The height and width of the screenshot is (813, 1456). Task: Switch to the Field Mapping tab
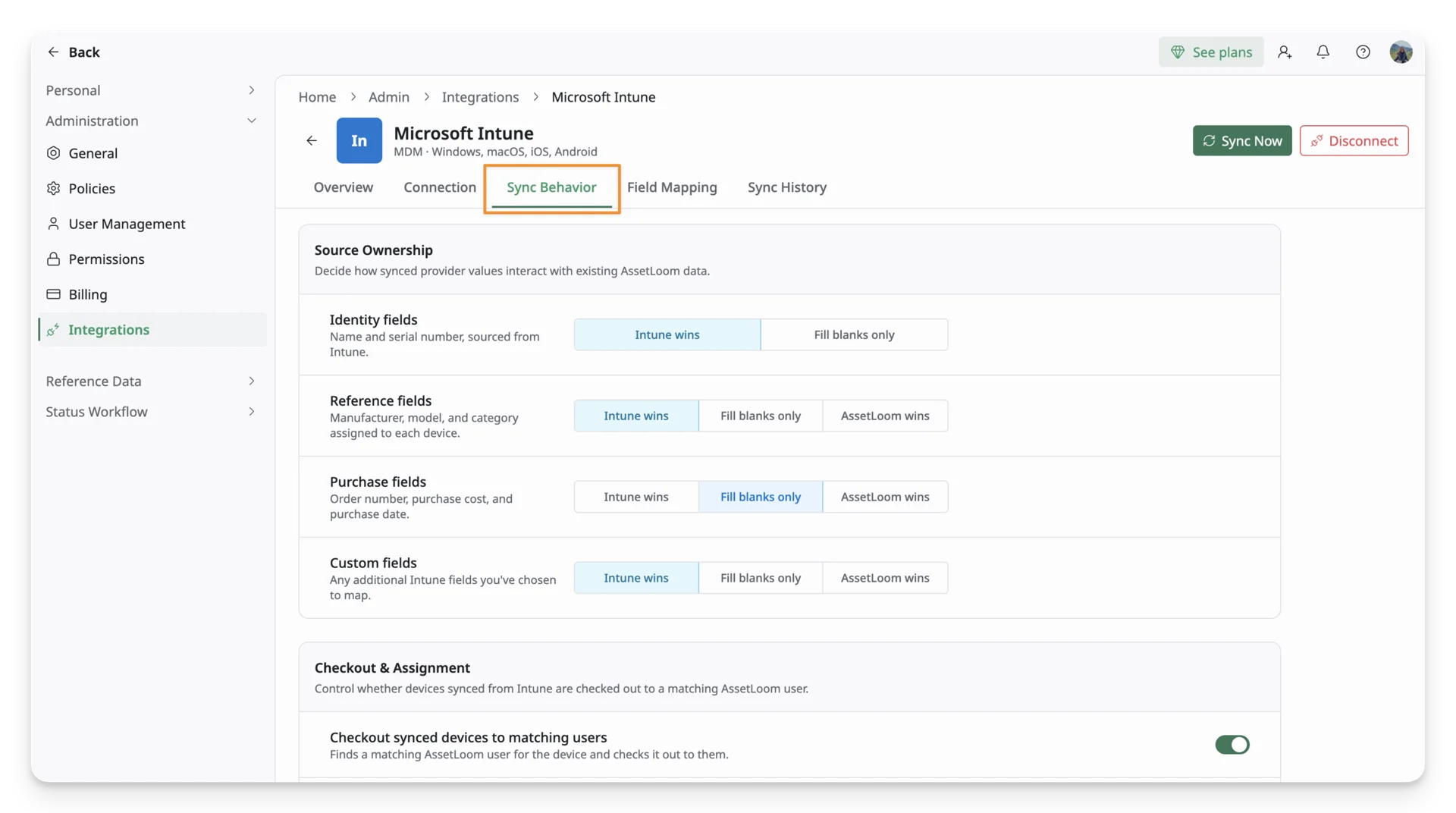coord(672,187)
